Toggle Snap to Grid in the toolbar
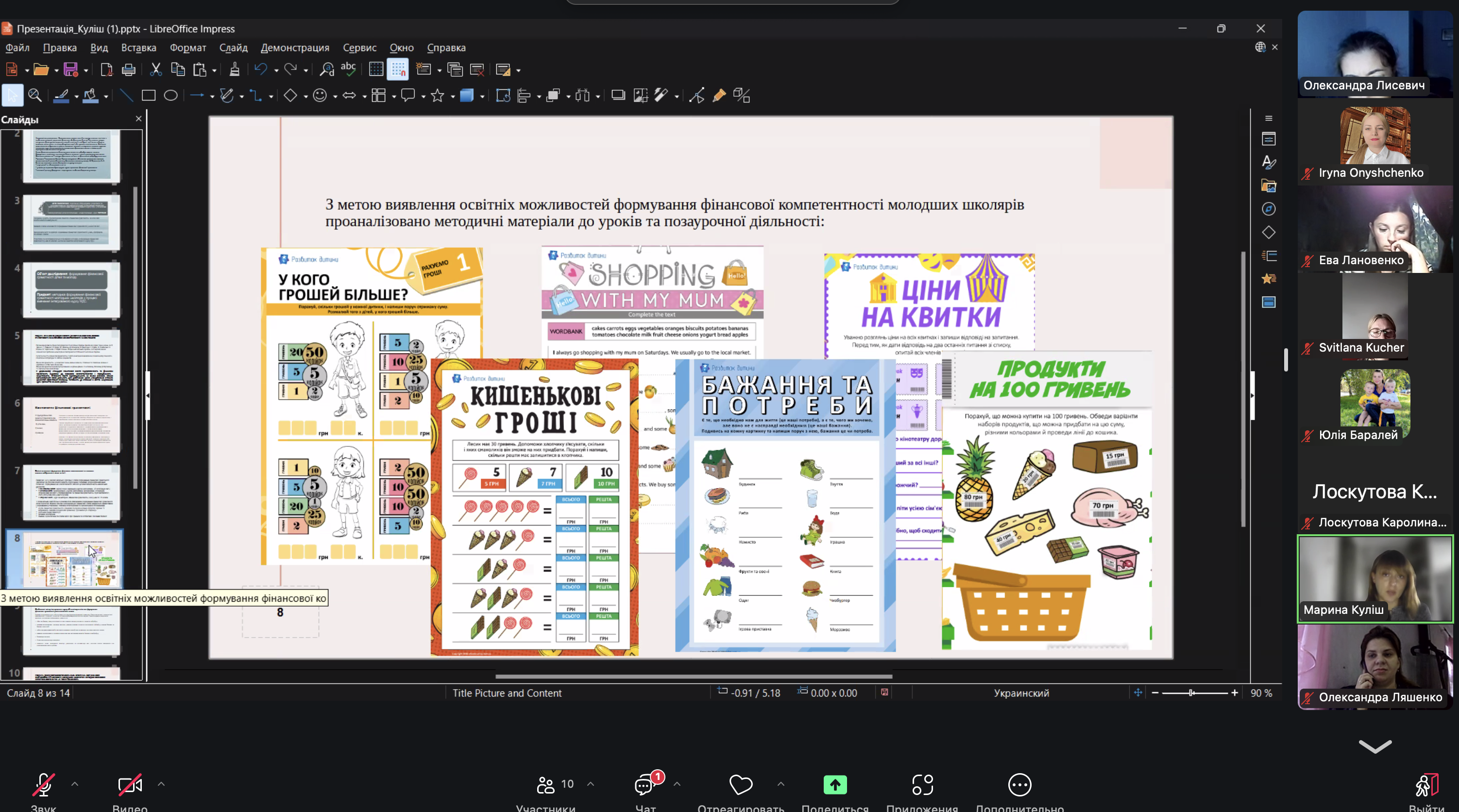The width and height of the screenshot is (1459, 812). pyautogui.click(x=398, y=69)
